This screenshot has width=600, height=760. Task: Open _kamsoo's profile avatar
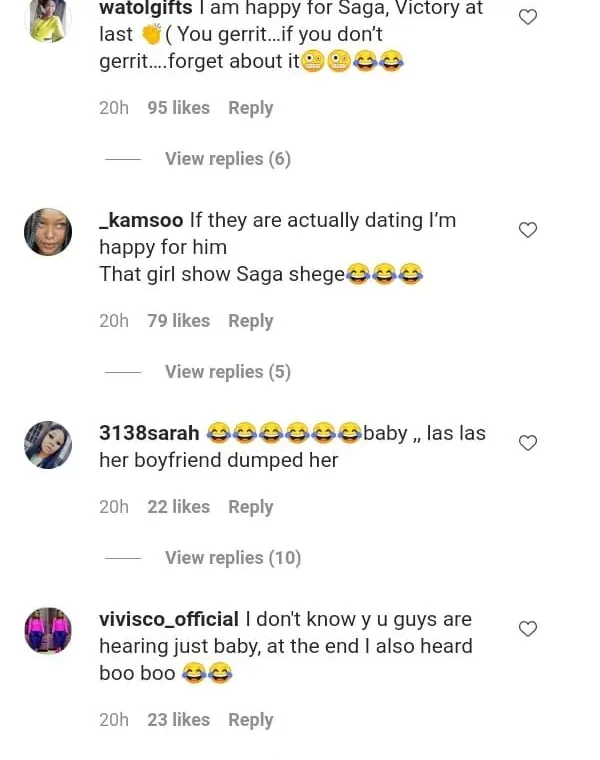(x=48, y=232)
